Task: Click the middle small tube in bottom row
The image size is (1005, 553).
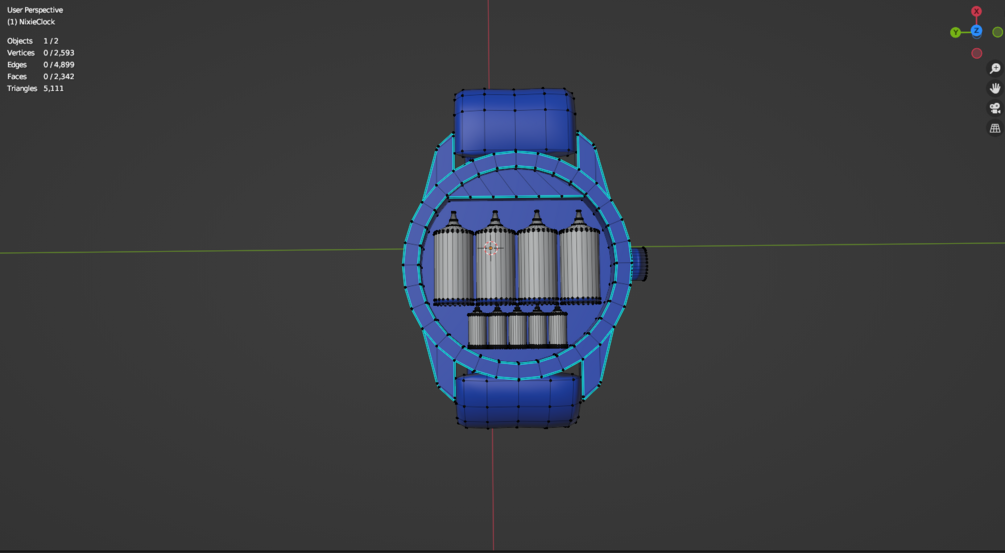Action: tap(517, 326)
